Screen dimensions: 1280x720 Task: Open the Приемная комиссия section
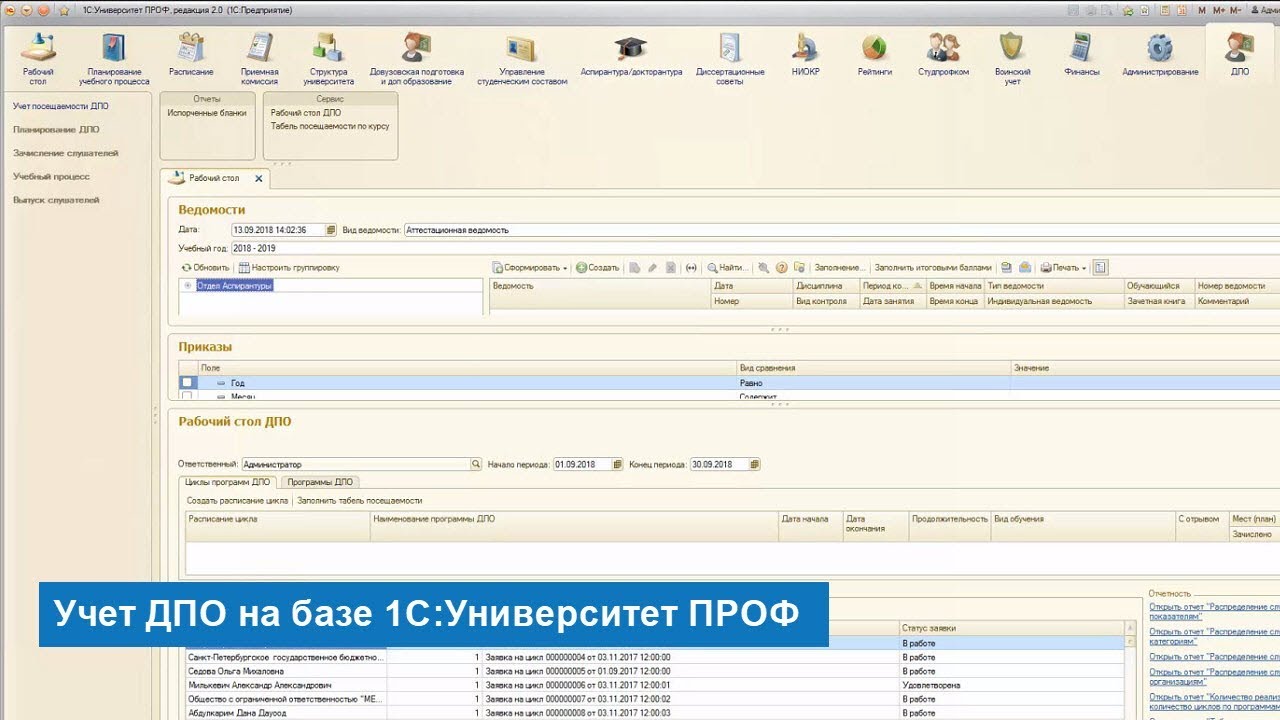click(259, 48)
